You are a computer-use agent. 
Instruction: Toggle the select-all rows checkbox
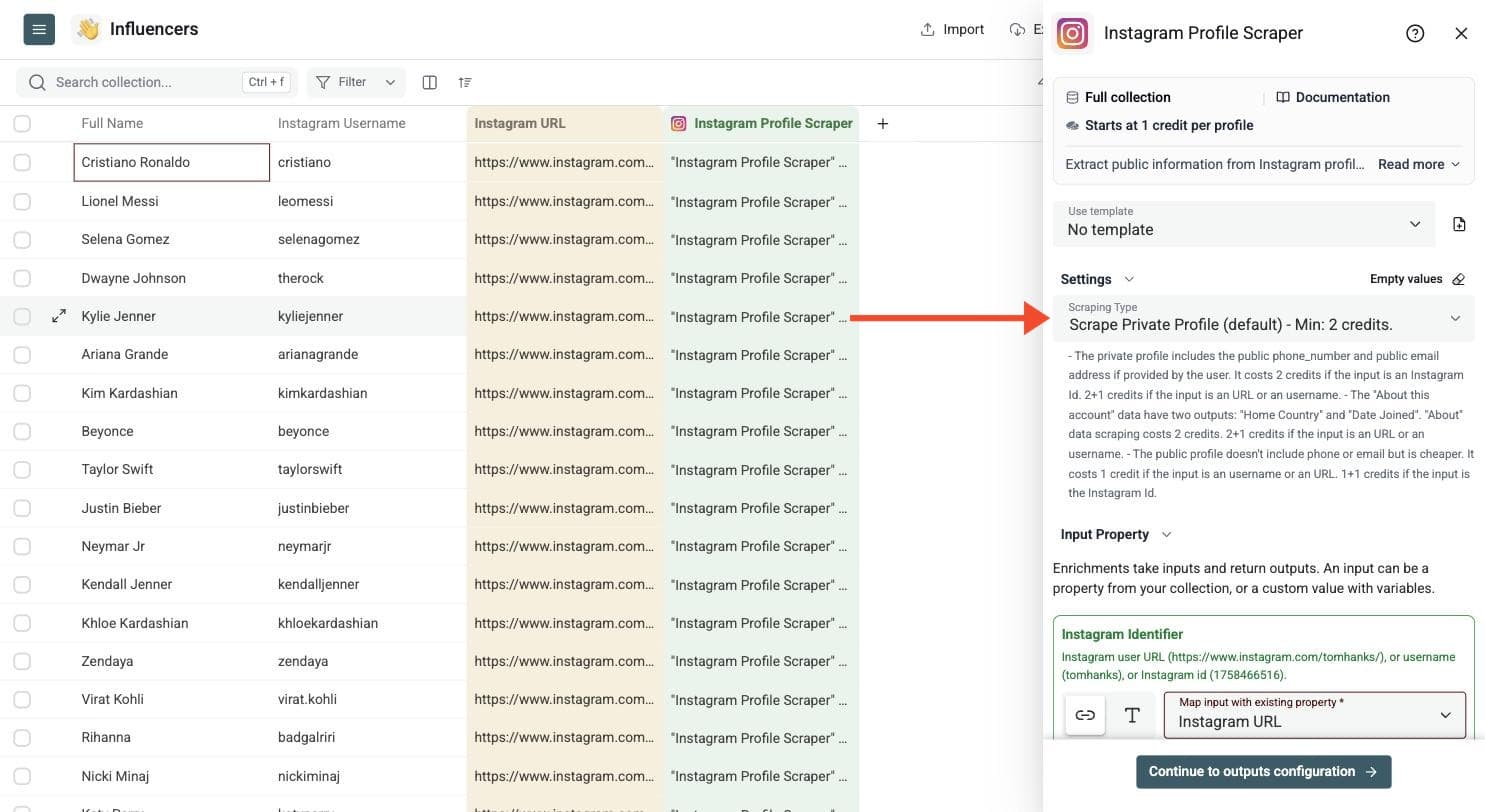pos(22,124)
